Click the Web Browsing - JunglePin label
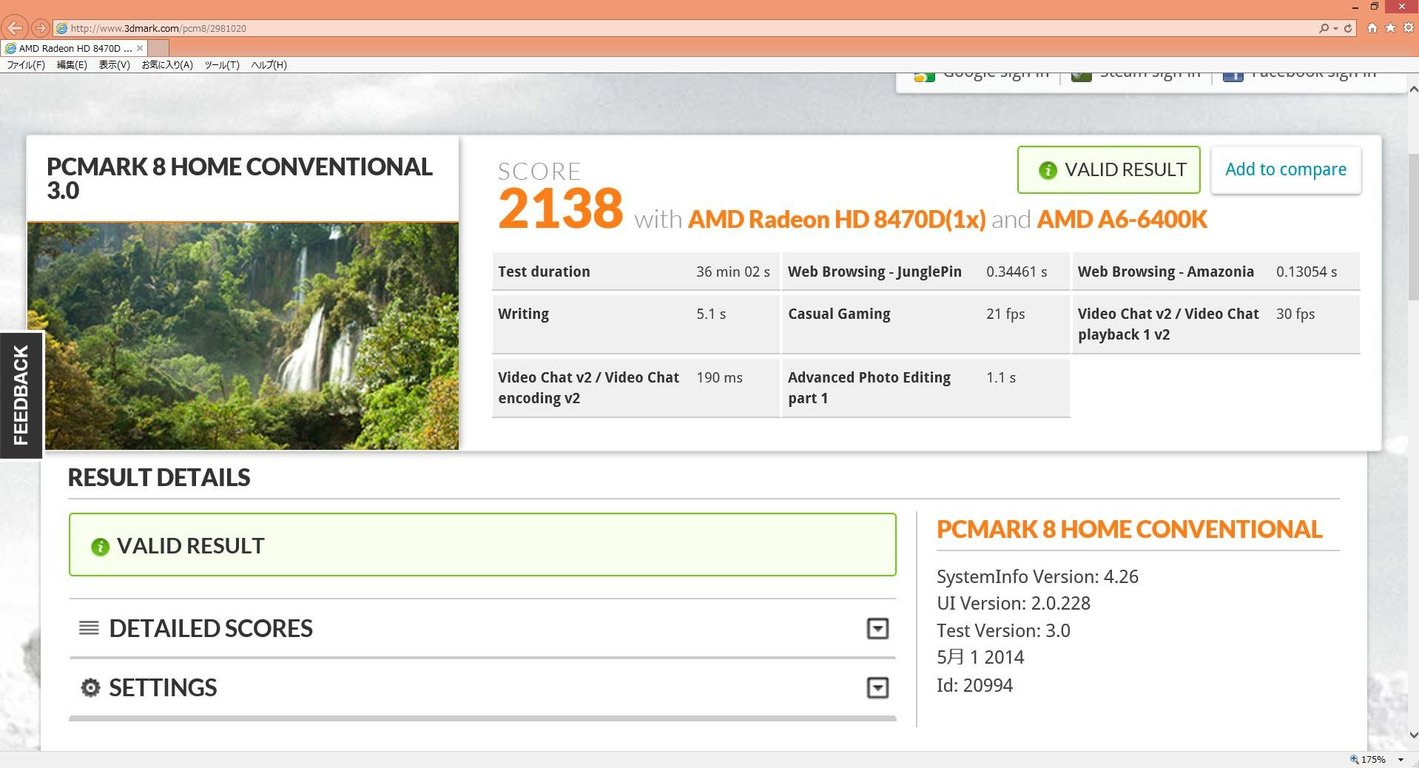The width and height of the screenshot is (1419, 768). coord(875,272)
